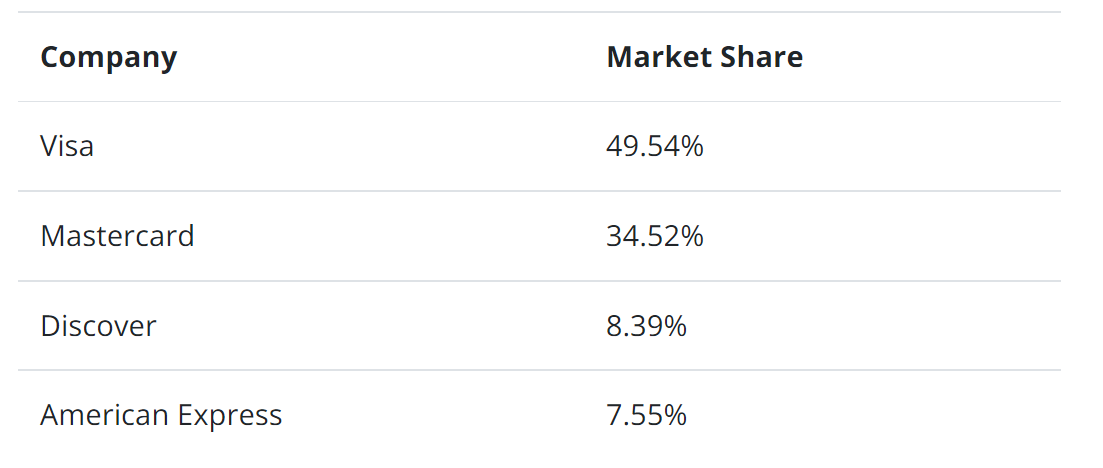
Task: Click the Market Share column header
Action: [704, 57]
